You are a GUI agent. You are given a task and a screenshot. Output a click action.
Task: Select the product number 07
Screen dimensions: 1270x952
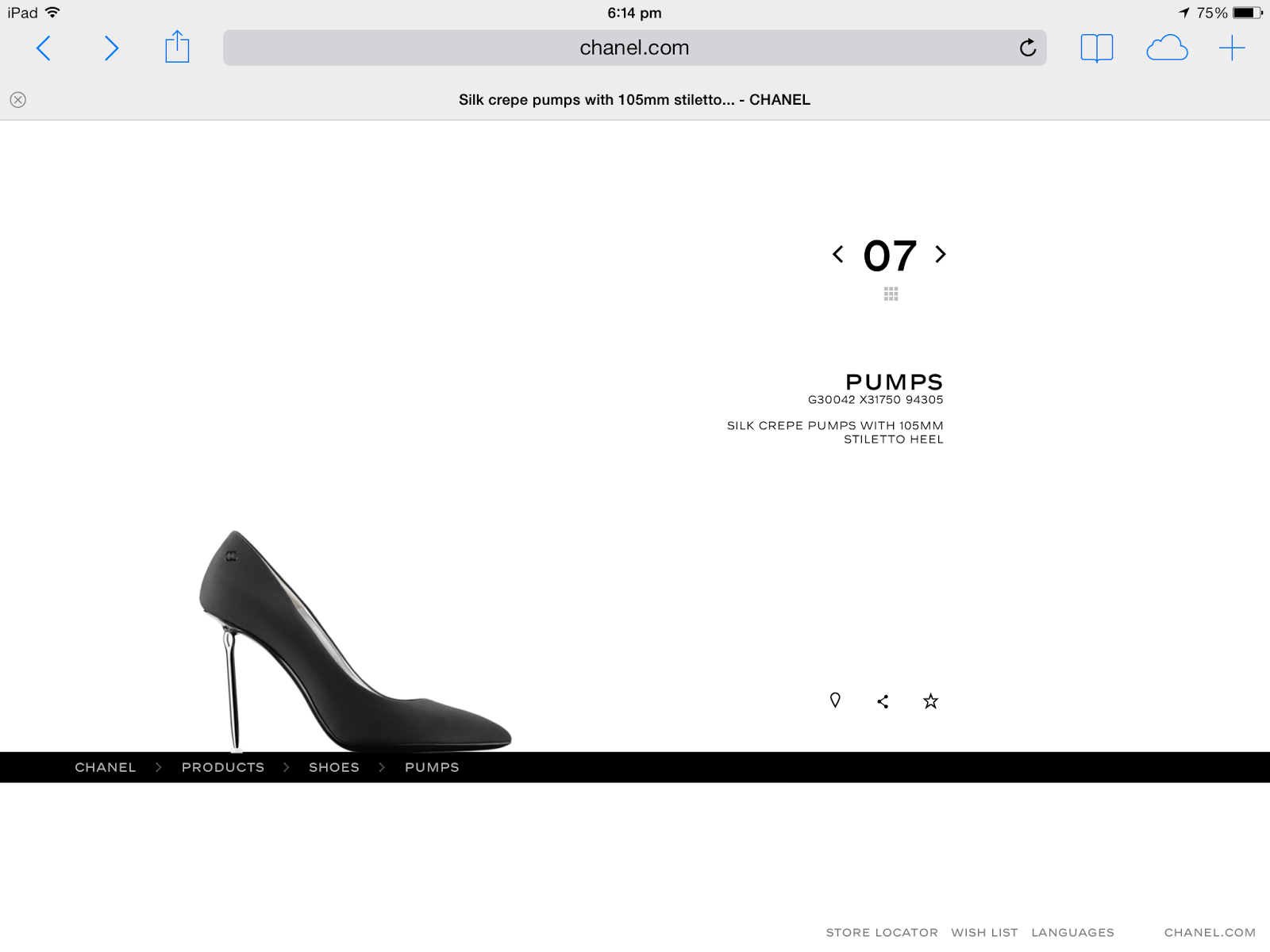(890, 255)
